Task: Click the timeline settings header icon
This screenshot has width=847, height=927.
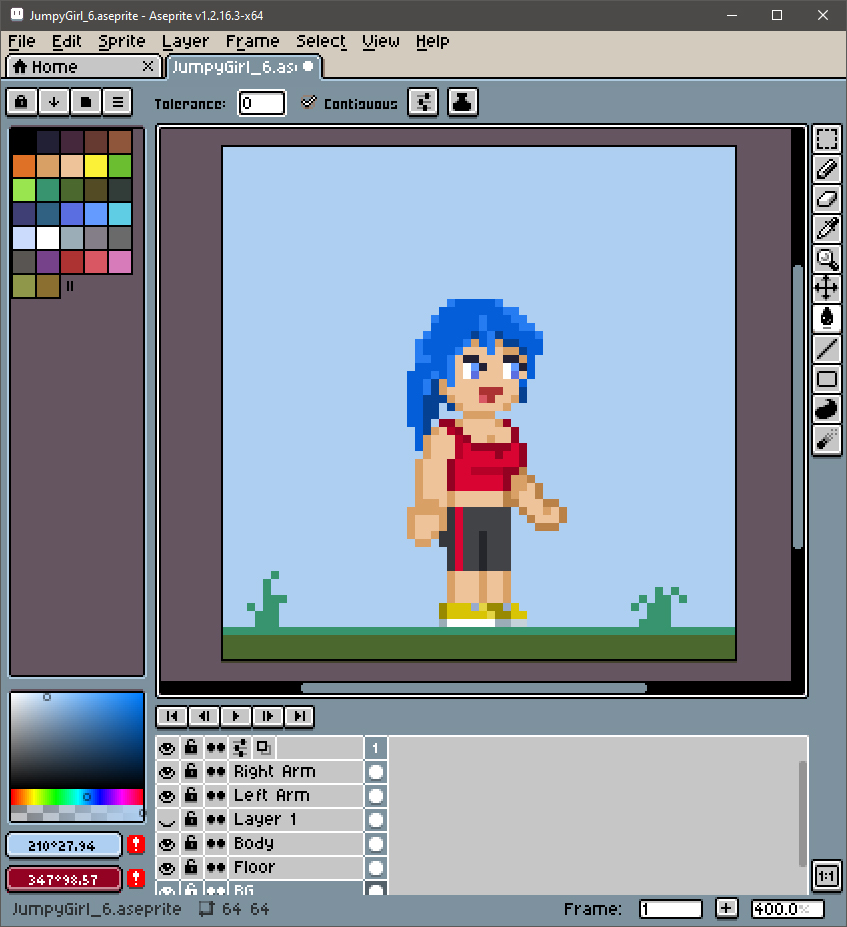Action: coord(240,748)
